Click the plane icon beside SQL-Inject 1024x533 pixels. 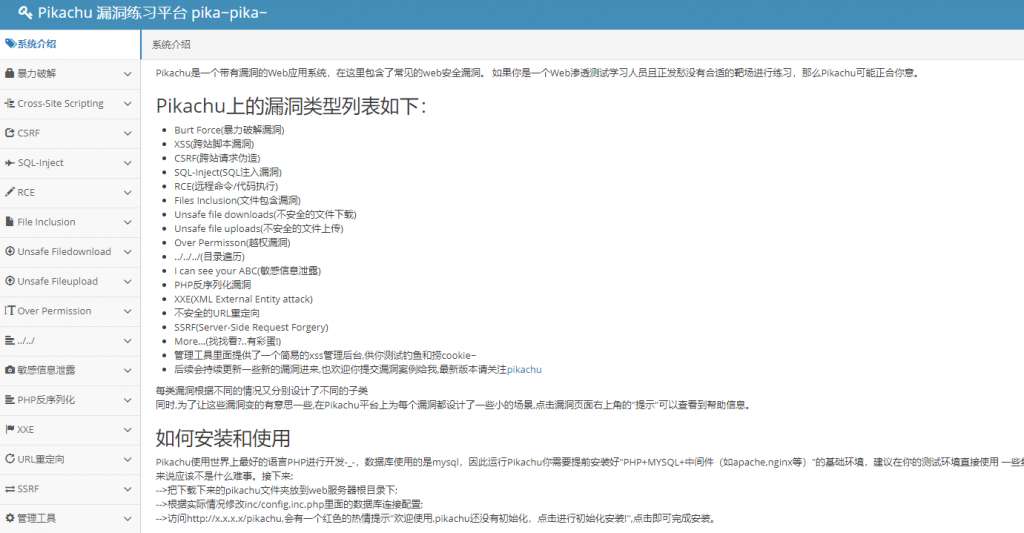[10, 163]
